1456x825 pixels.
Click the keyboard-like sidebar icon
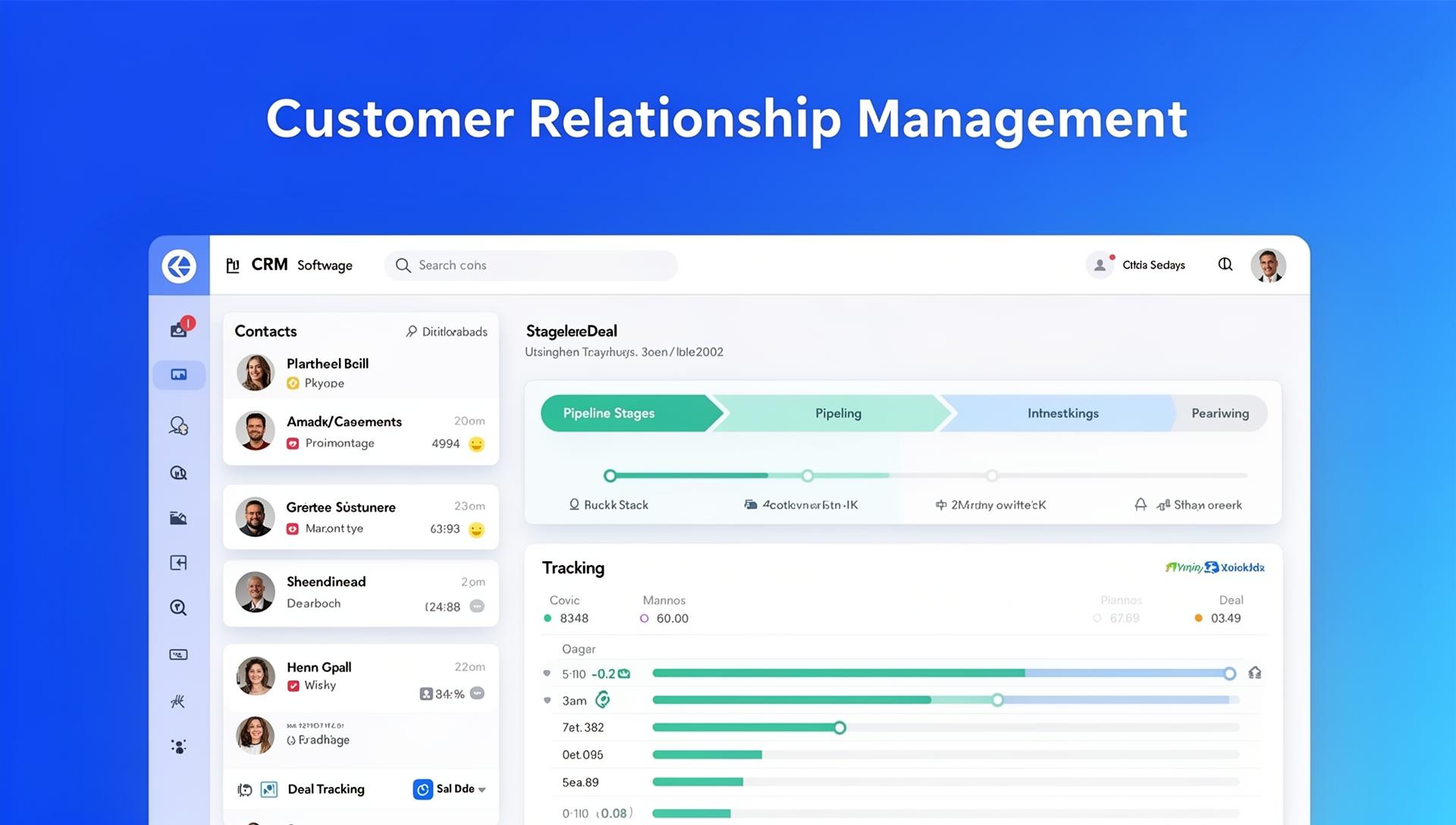click(178, 654)
